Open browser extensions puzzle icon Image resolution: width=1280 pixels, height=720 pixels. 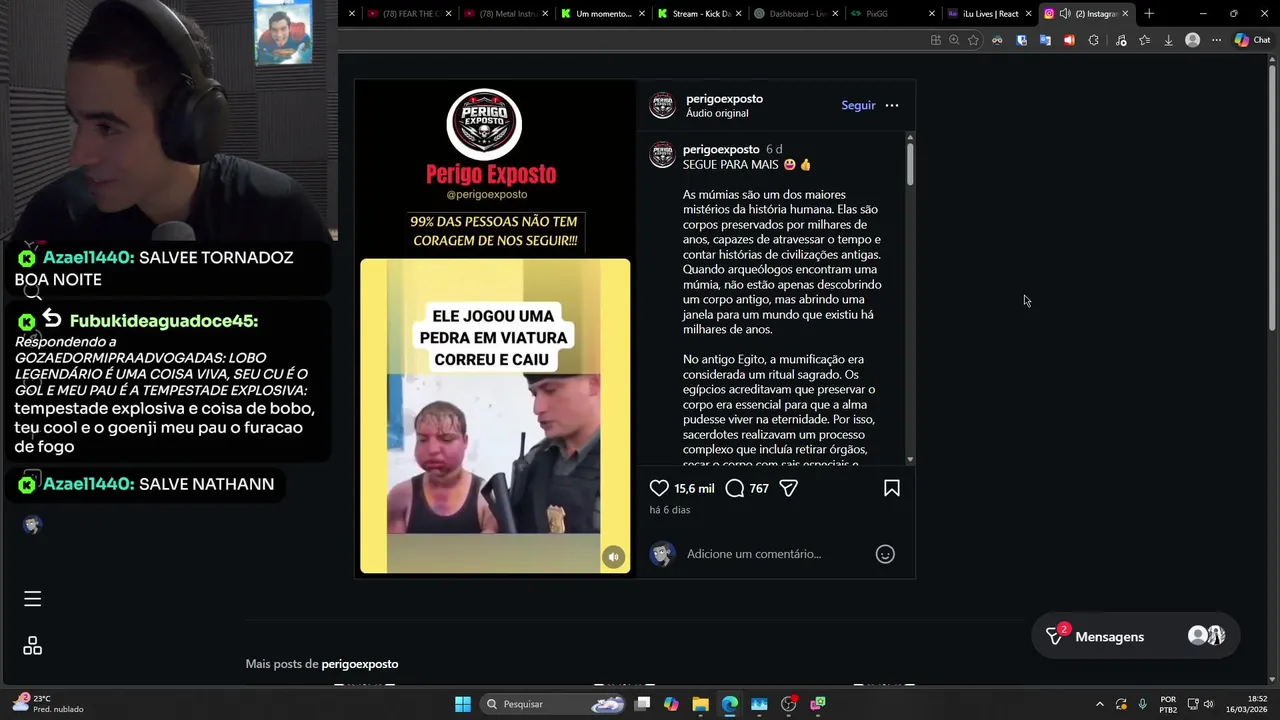tap(1093, 40)
